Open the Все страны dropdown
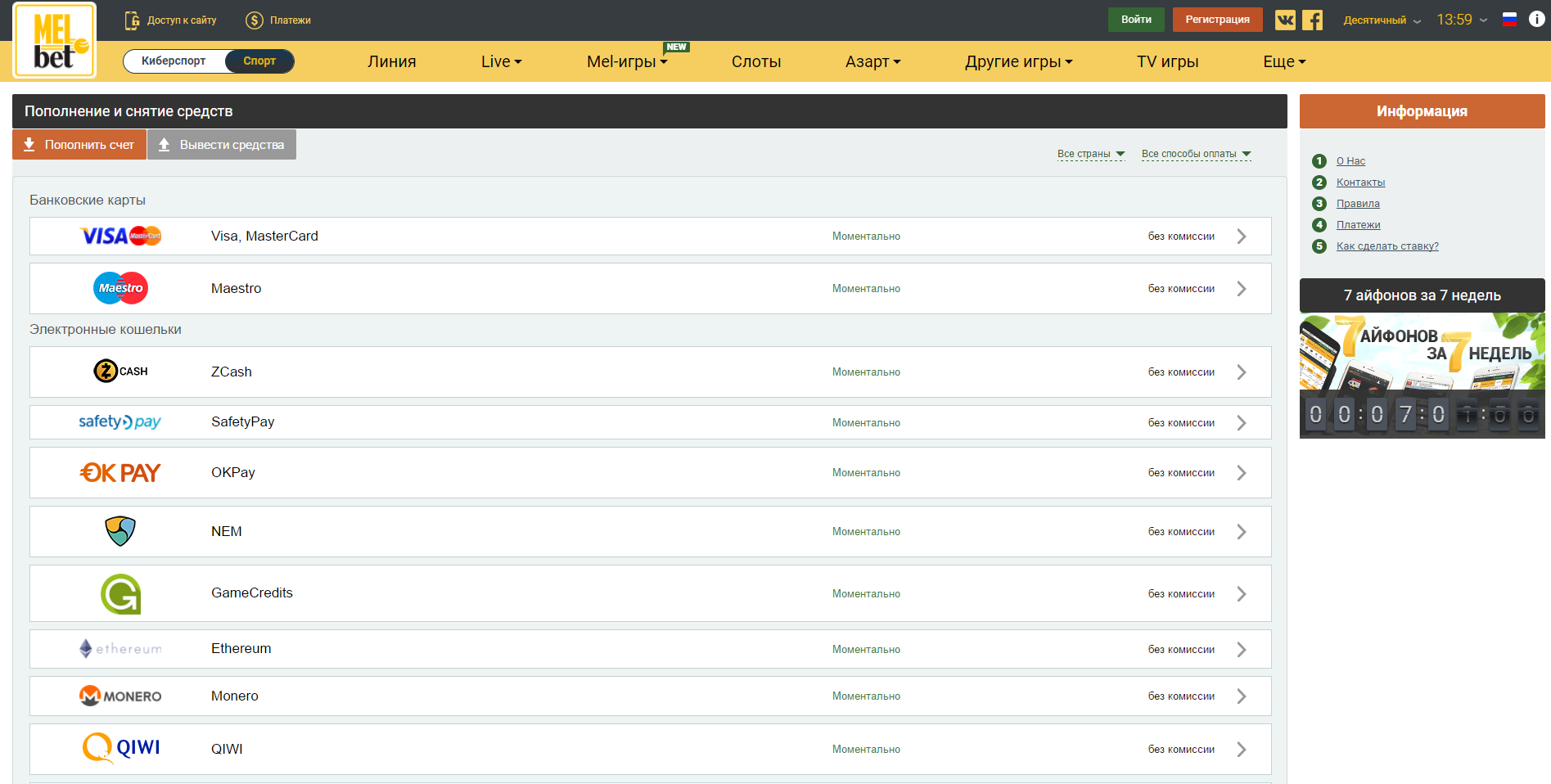Viewport: 1551px width, 784px height. click(1091, 154)
